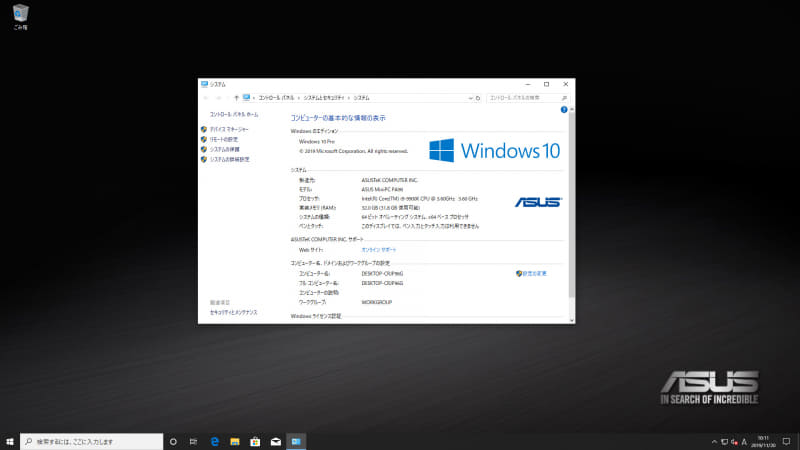Open セキュリティとメンテナンス link

click(x=234, y=312)
